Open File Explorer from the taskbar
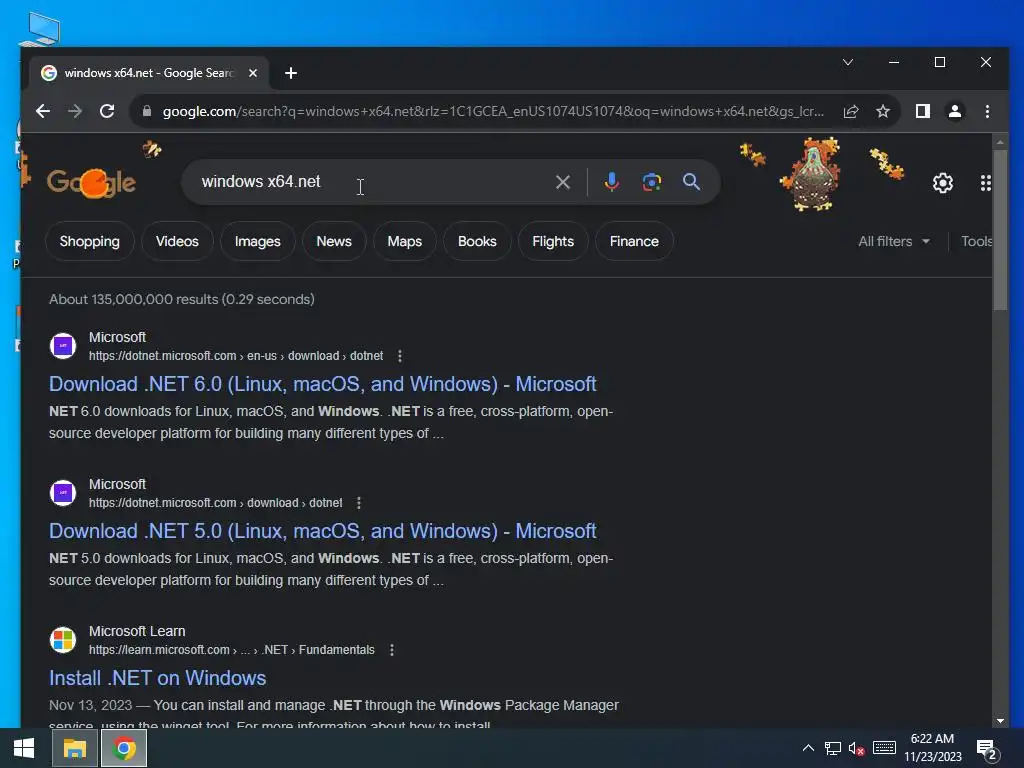The height and width of the screenshot is (768, 1024). [74, 748]
